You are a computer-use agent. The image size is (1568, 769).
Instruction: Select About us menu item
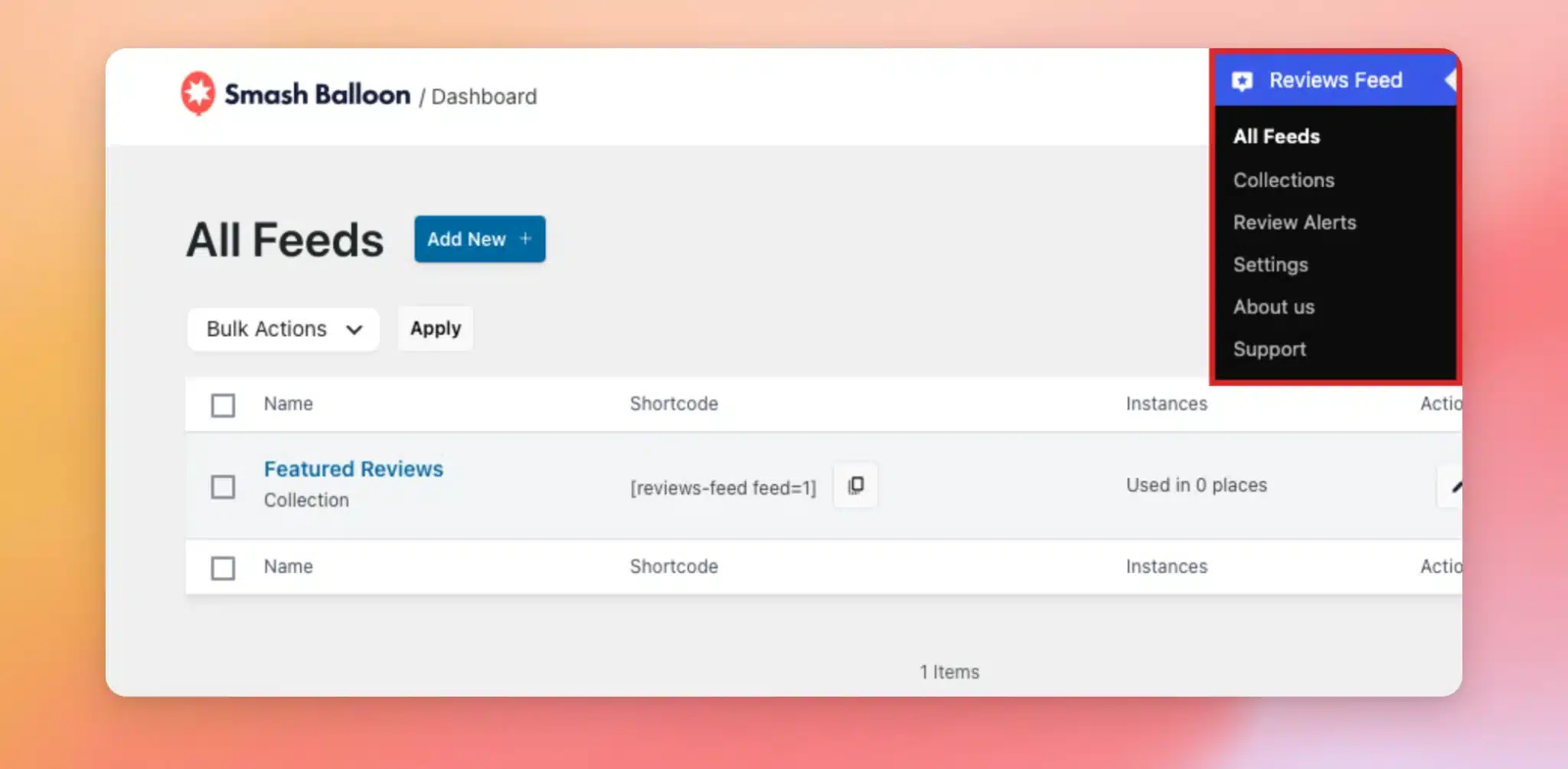1273,306
